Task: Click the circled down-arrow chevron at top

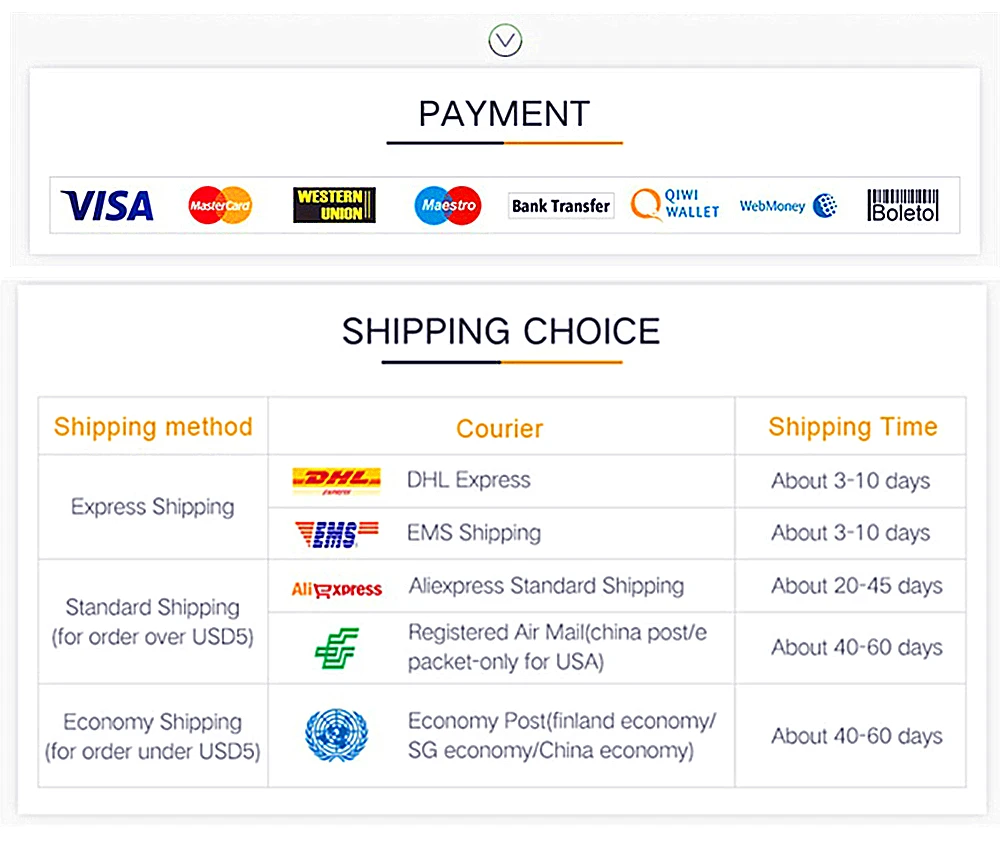Action: (x=505, y=40)
